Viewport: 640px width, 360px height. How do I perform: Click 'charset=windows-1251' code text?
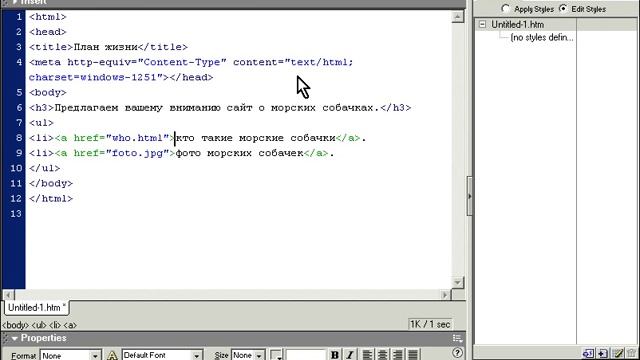click(x=93, y=78)
